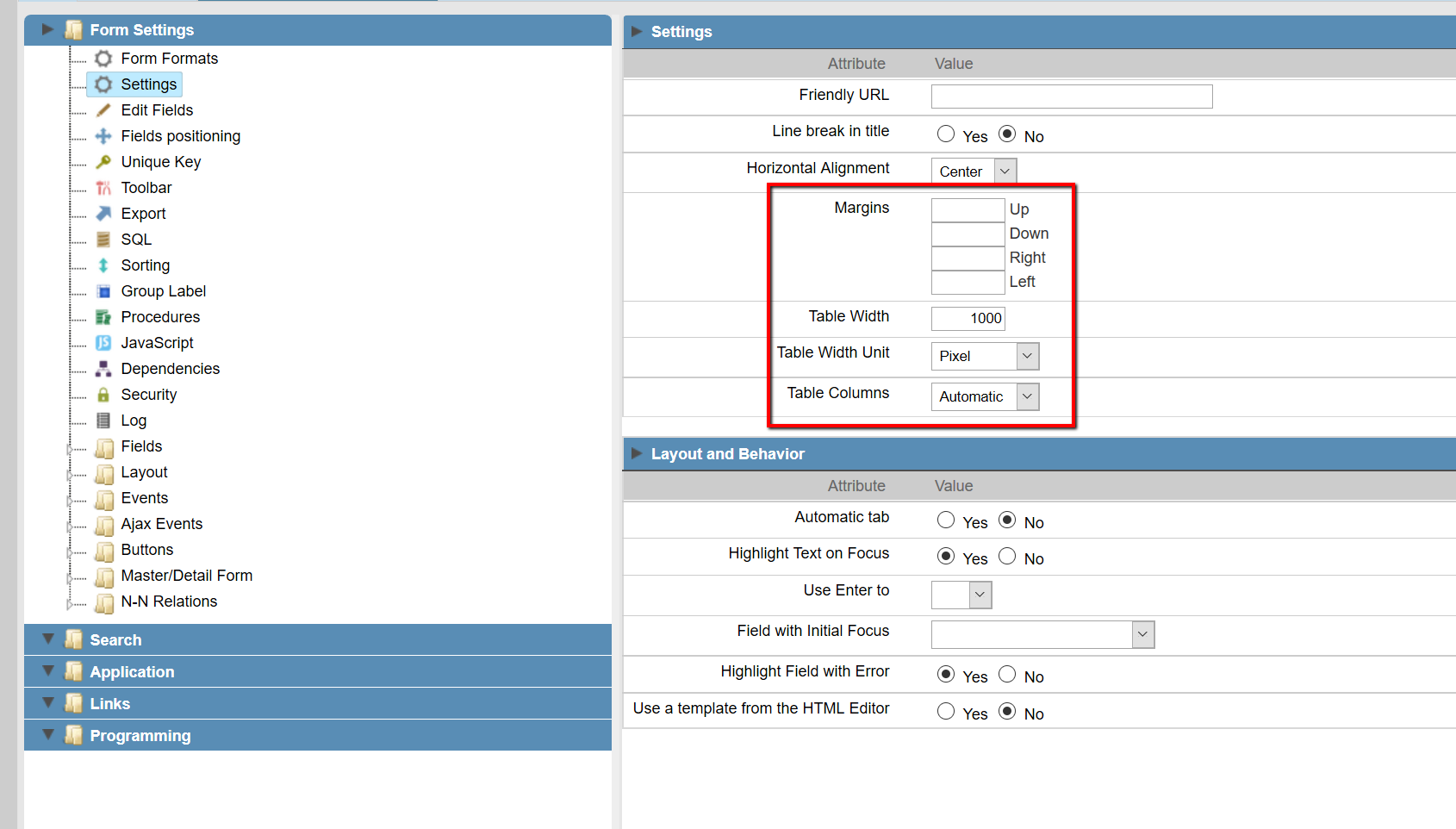This screenshot has height=829, width=1456.
Task: Click the Buttons folder icon
Action: point(104,552)
